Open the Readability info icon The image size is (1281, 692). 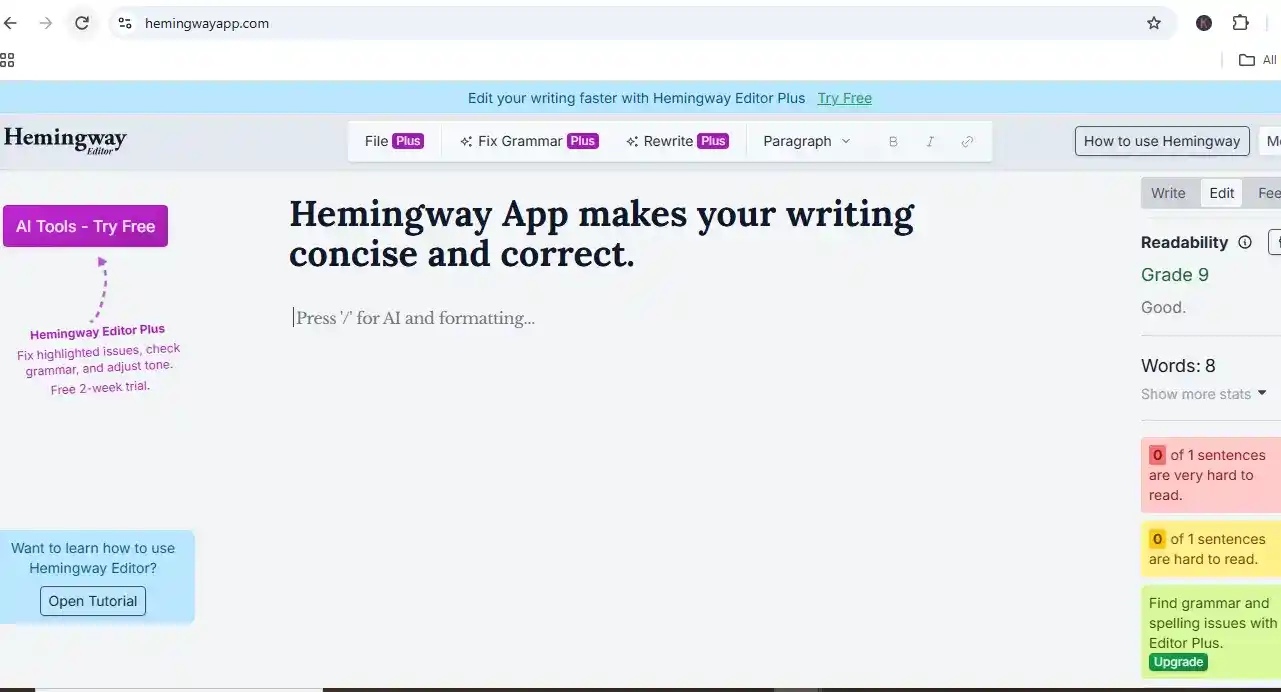click(x=1245, y=242)
